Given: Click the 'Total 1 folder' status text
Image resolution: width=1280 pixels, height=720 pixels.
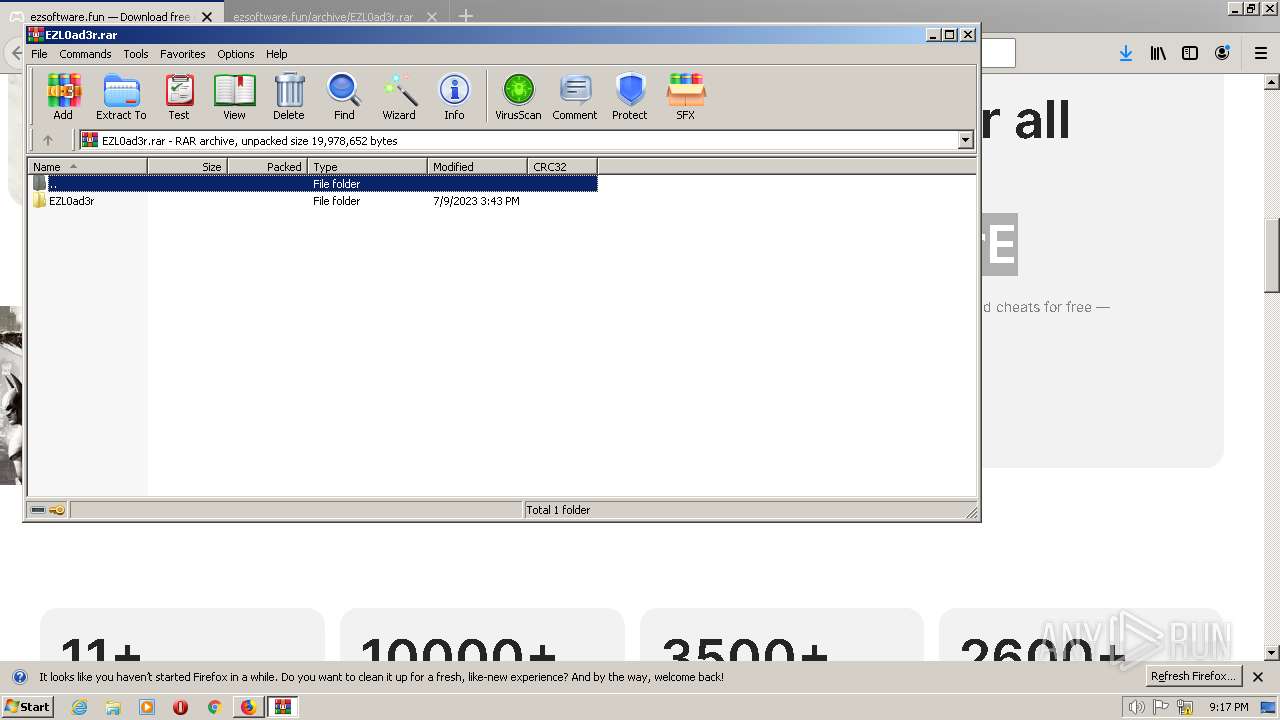Looking at the screenshot, I should point(558,510).
